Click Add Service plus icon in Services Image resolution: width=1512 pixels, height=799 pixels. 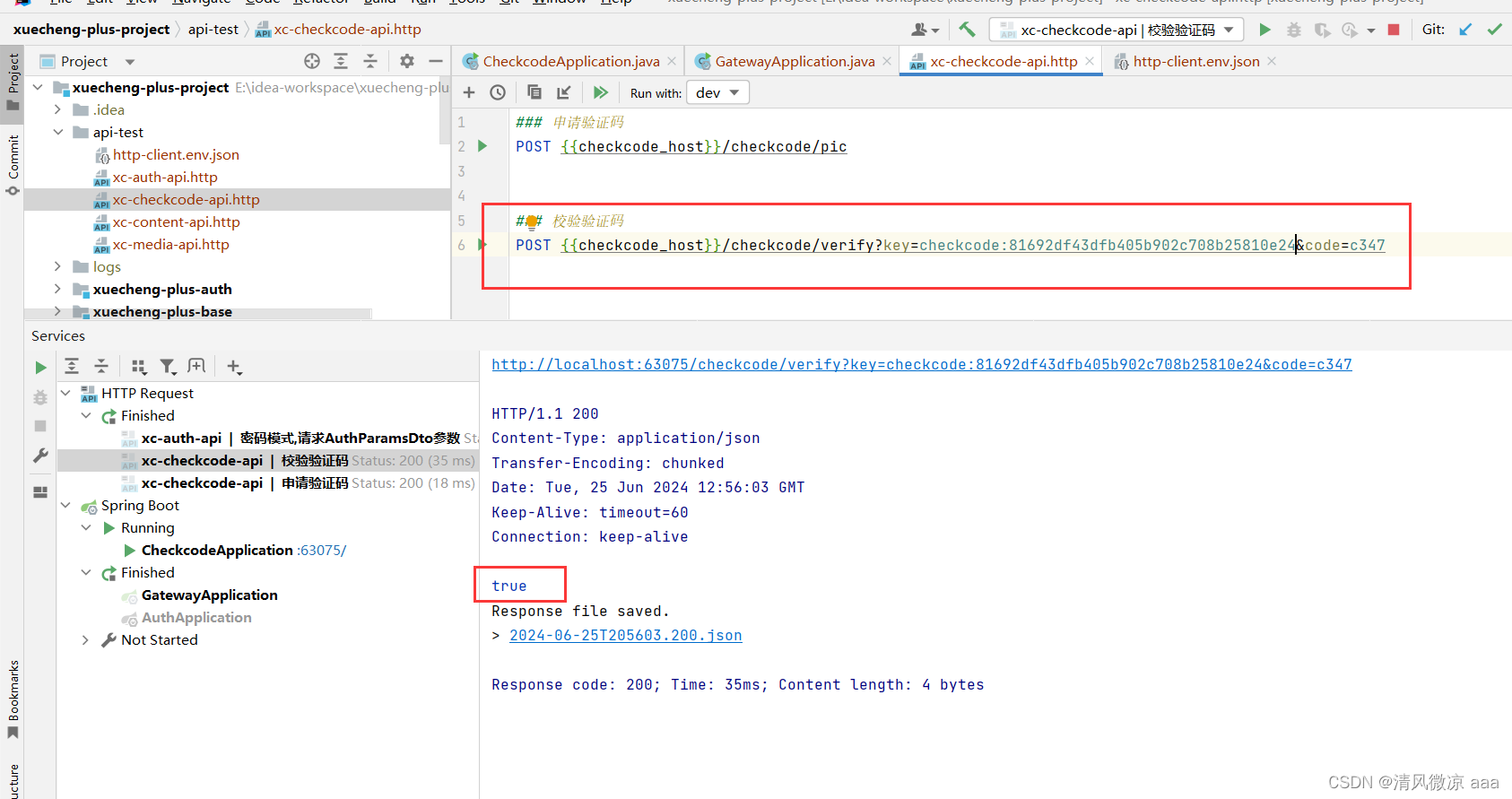(234, 366)
